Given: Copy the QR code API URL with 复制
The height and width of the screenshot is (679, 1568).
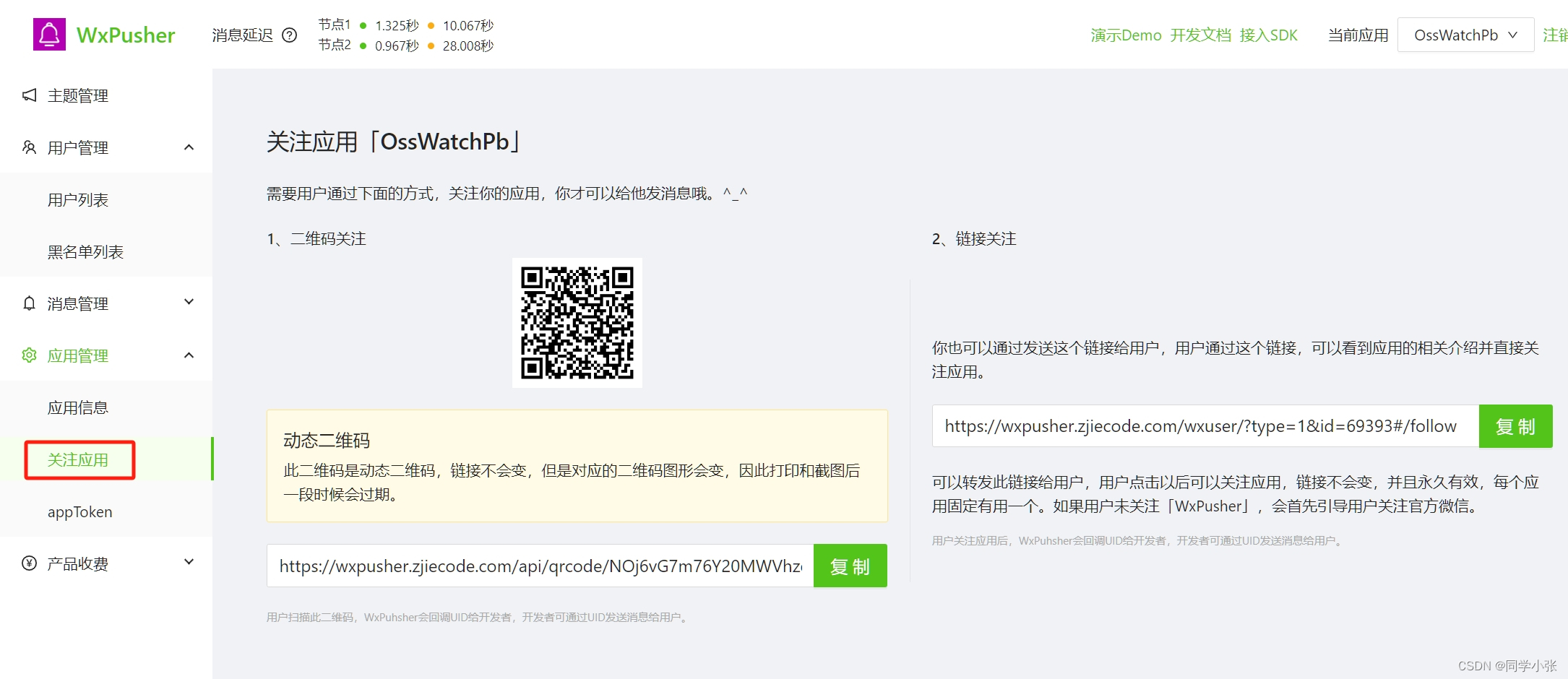Looking at the screenshot, I should point(850,566).
